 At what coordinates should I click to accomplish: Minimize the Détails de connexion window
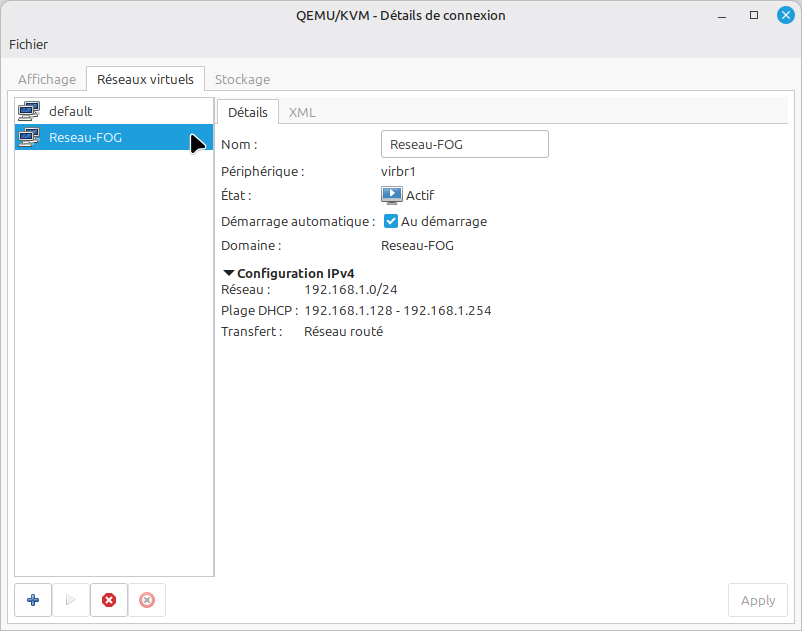pyautogui.click(x=722, y=15)
